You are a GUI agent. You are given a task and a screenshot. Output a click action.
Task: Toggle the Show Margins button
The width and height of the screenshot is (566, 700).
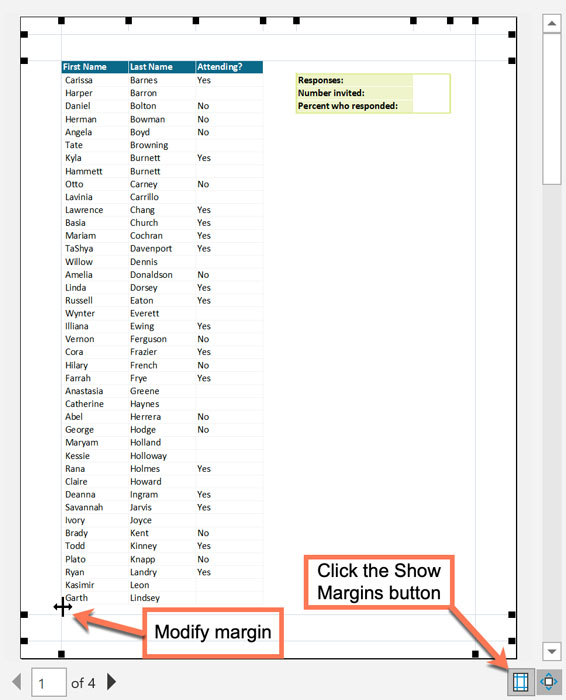click(x=520, y=682)
